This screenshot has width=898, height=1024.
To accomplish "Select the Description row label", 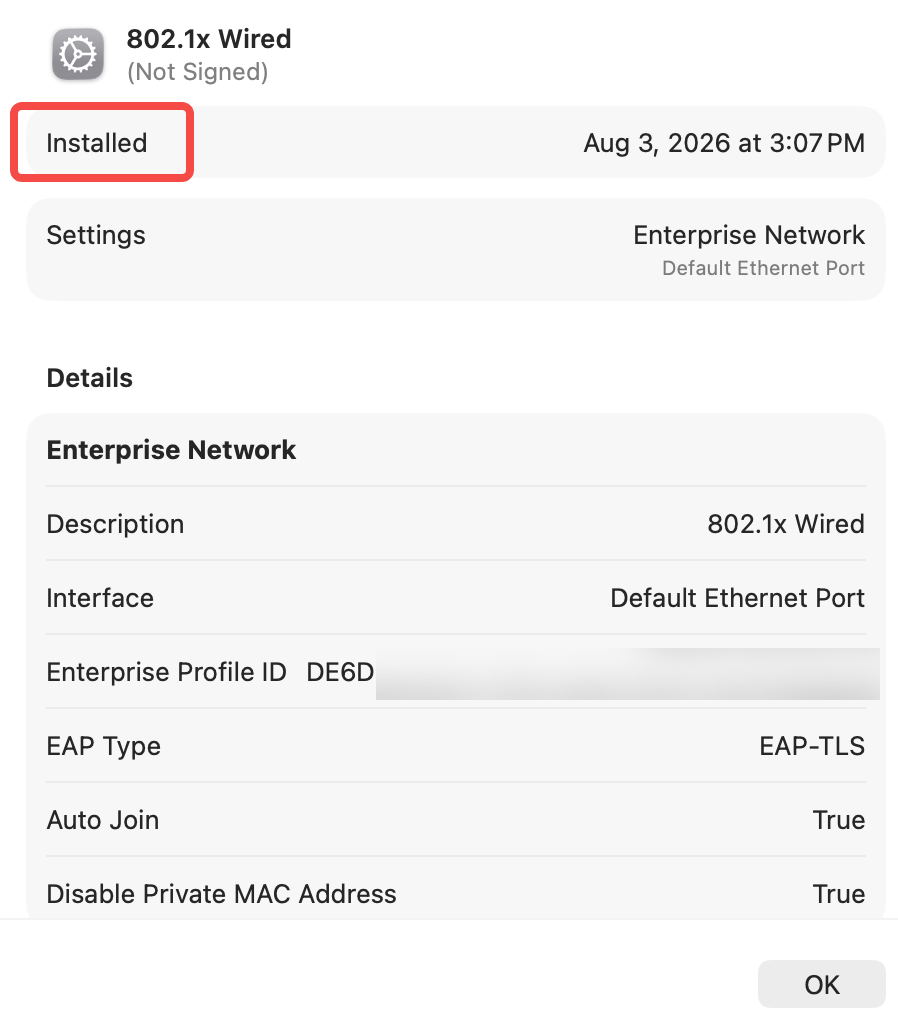I will [116, 524].
